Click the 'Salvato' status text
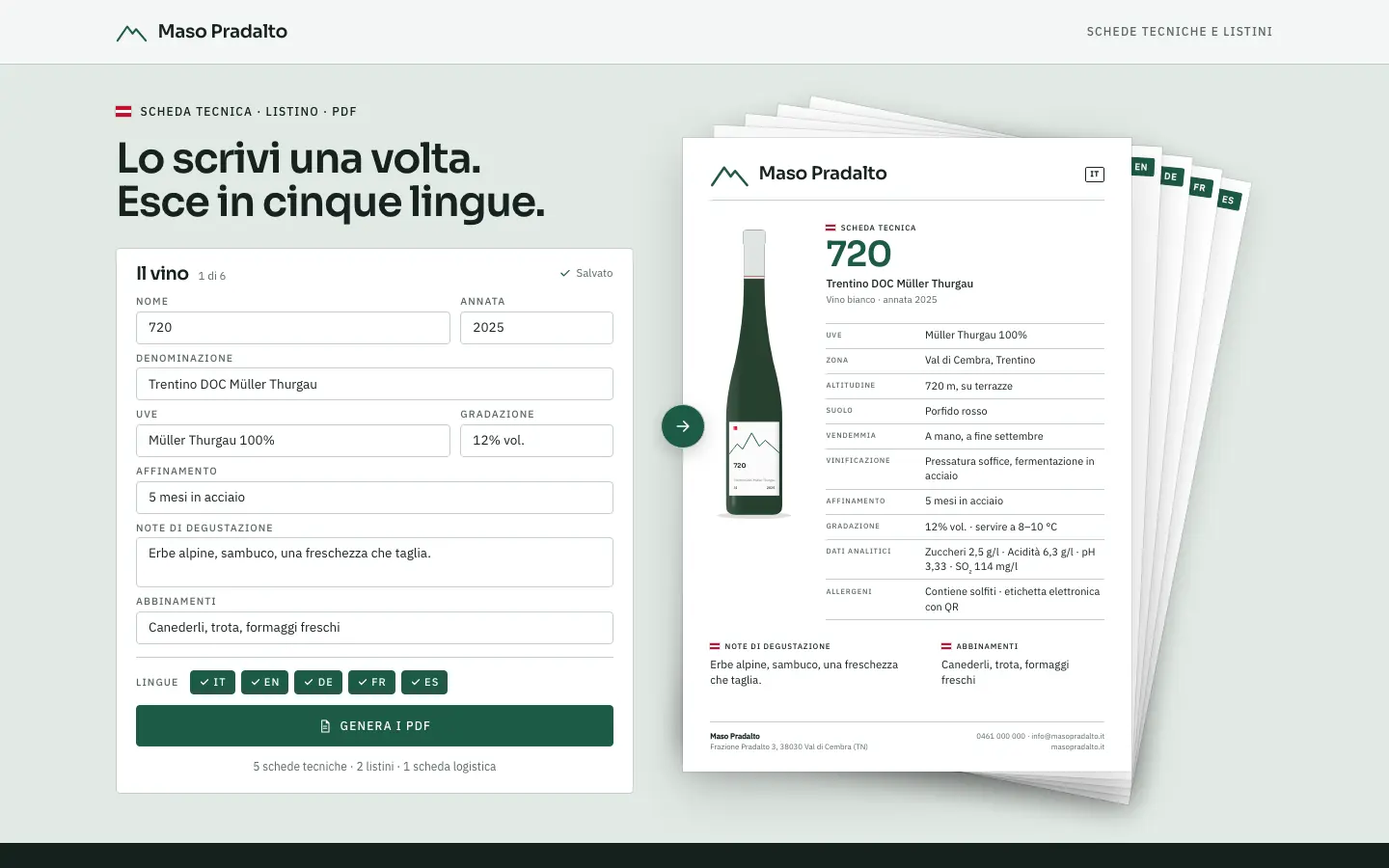The width and height of the screenshot is (1389, 868). click(x=594, y=274)
